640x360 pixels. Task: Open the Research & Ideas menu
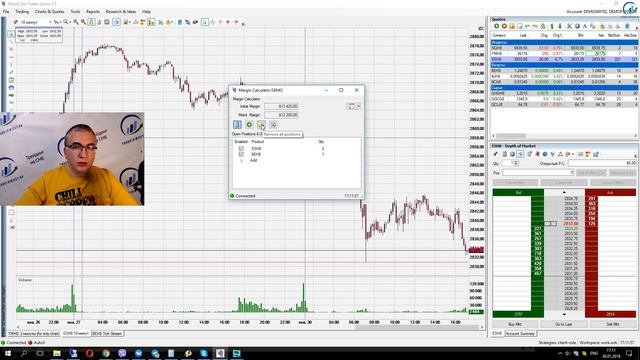point(121,12)
